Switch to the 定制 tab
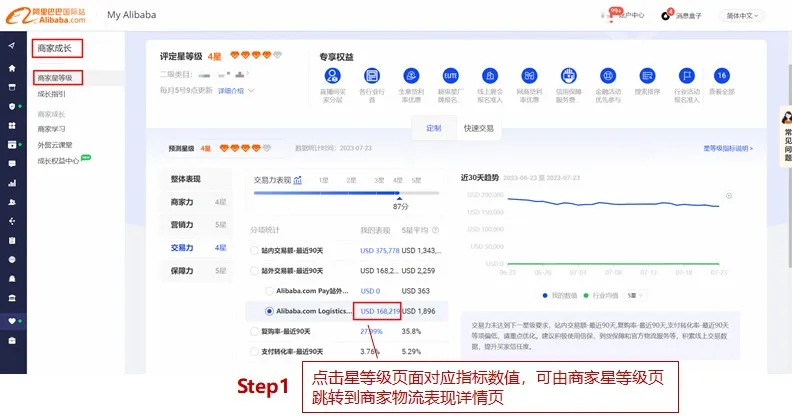This screenshot has height=417, width=792. (x=433, y=128)
